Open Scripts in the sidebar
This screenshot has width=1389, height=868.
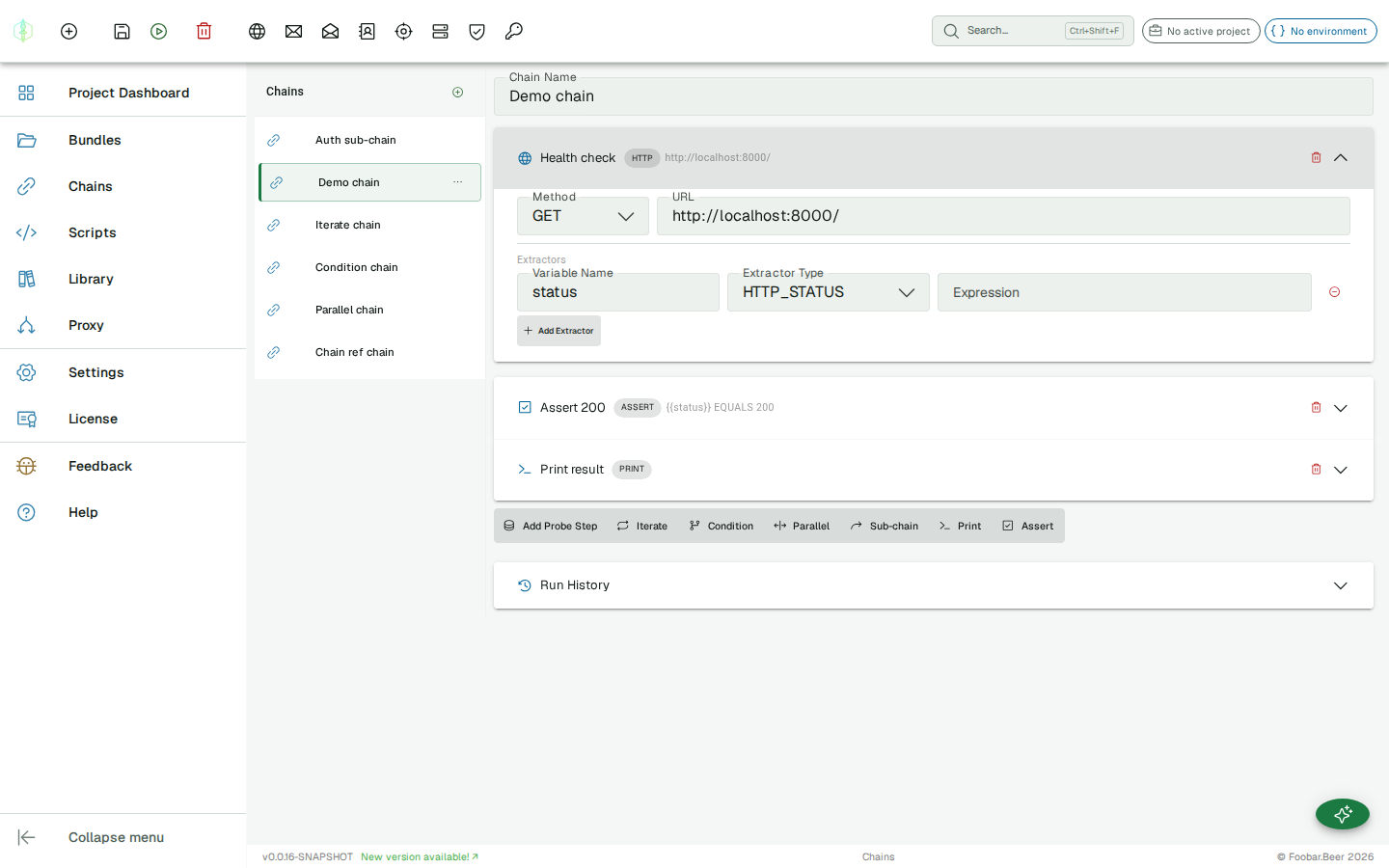[123, 232]
